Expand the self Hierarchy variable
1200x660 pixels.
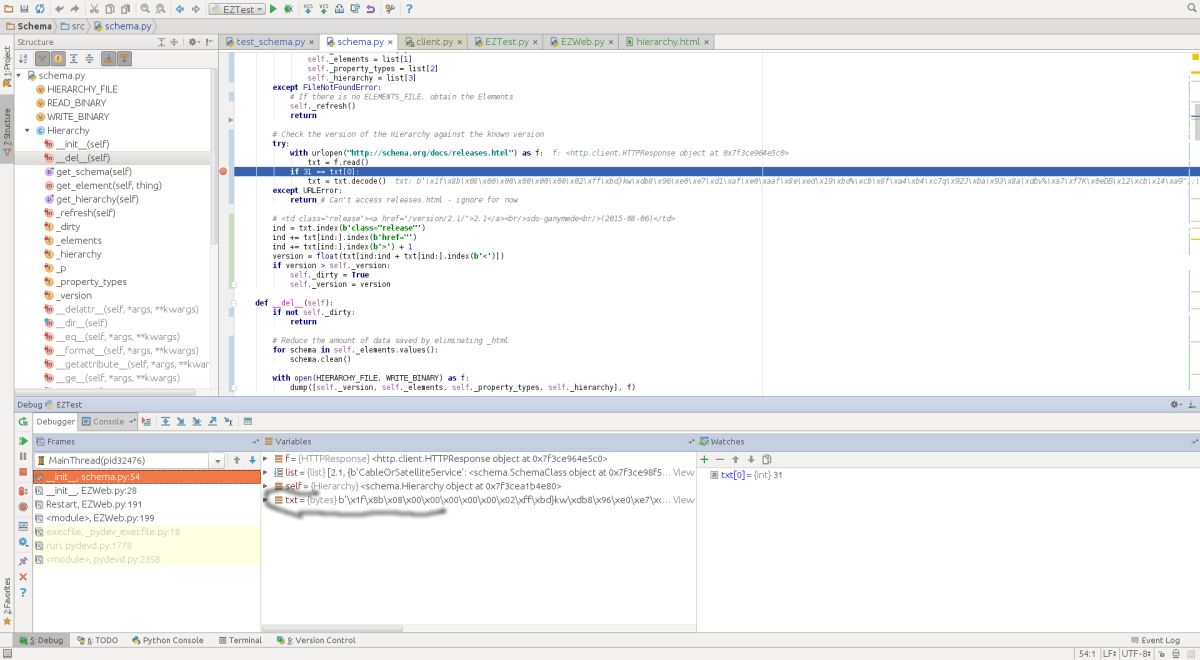tap(266, 486)
